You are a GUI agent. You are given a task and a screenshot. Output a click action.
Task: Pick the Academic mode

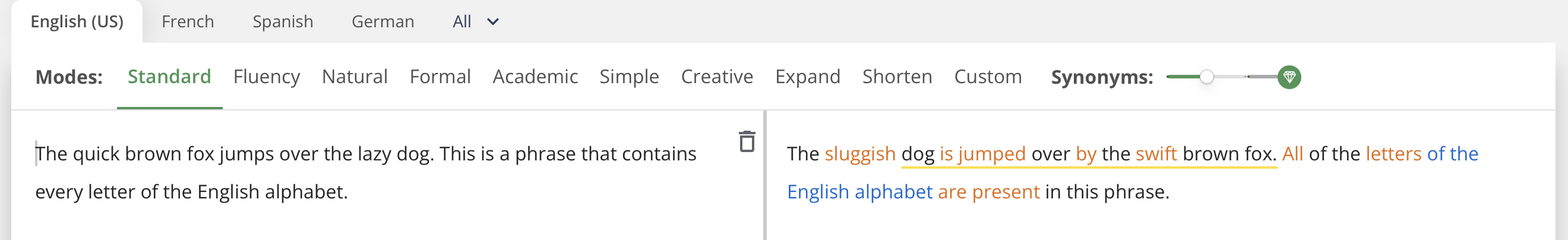(x=535, y=77)
